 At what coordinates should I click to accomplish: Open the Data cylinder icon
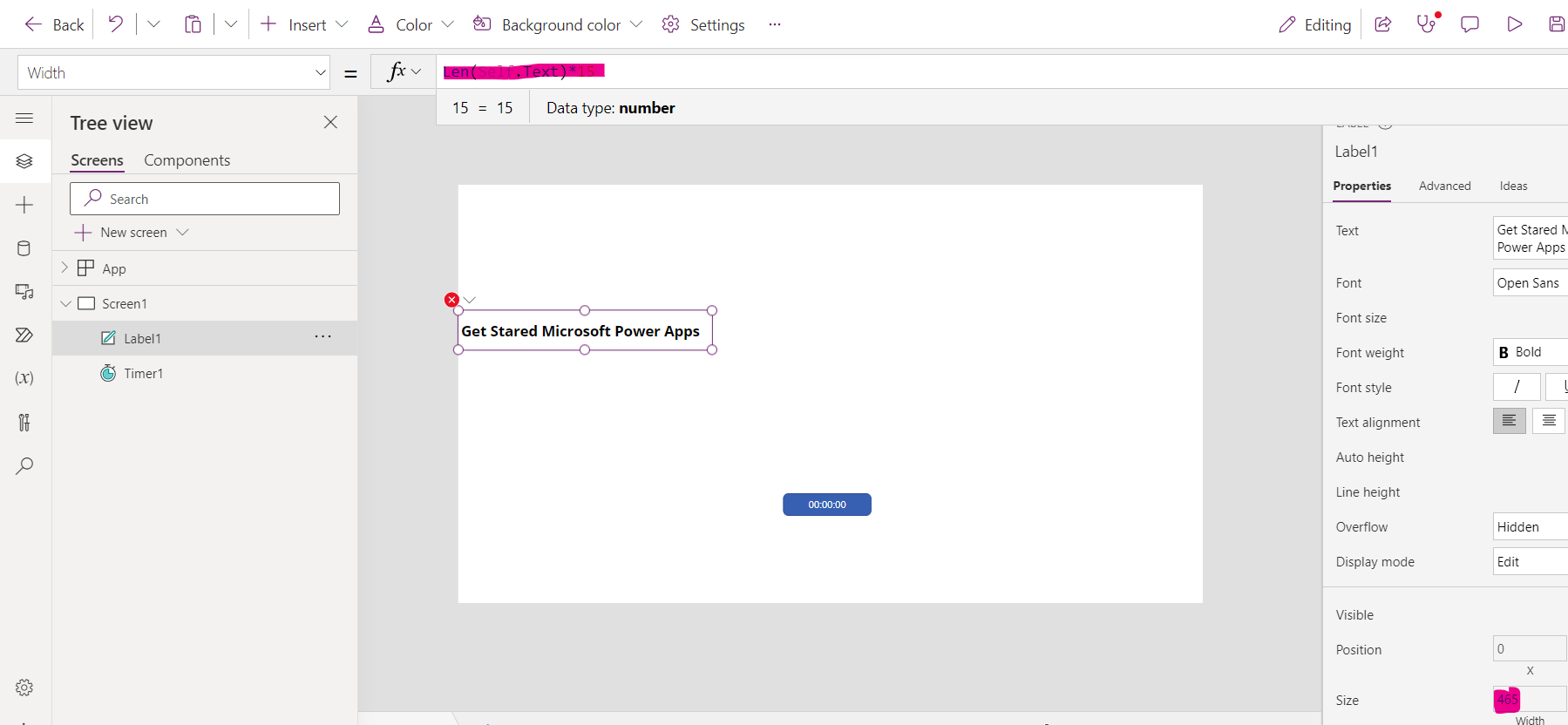[24, 248]
